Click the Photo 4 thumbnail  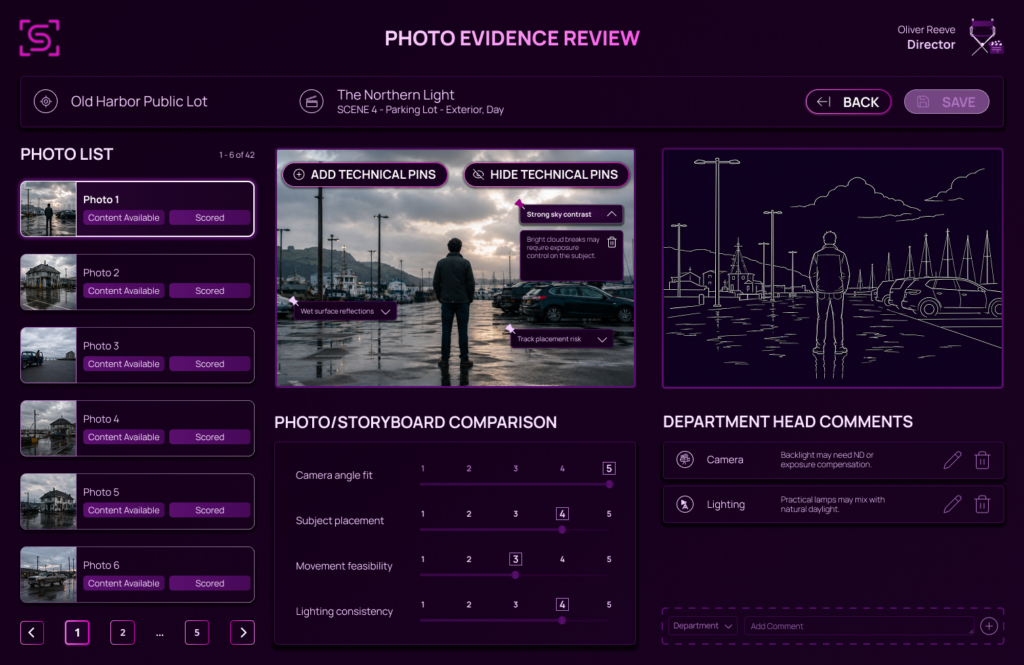tap(48, 429)
